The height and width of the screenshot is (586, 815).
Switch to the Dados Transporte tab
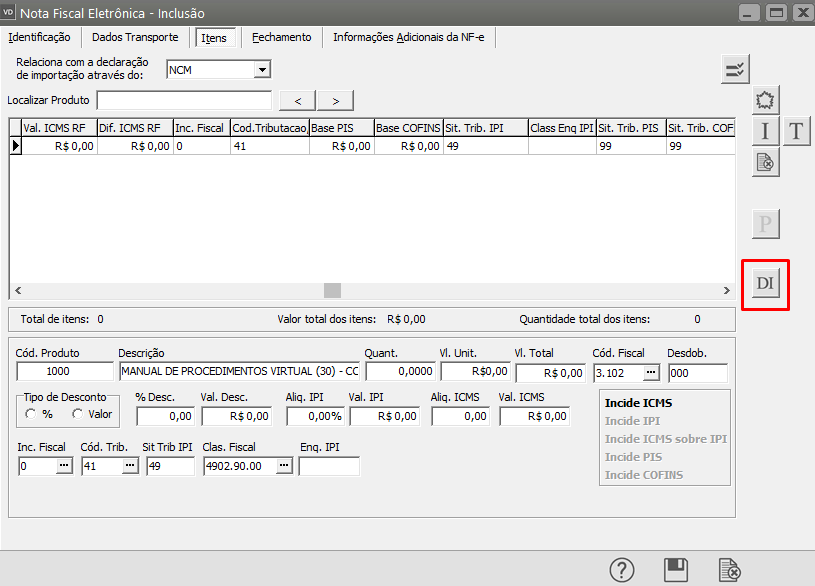coord(135,37)
